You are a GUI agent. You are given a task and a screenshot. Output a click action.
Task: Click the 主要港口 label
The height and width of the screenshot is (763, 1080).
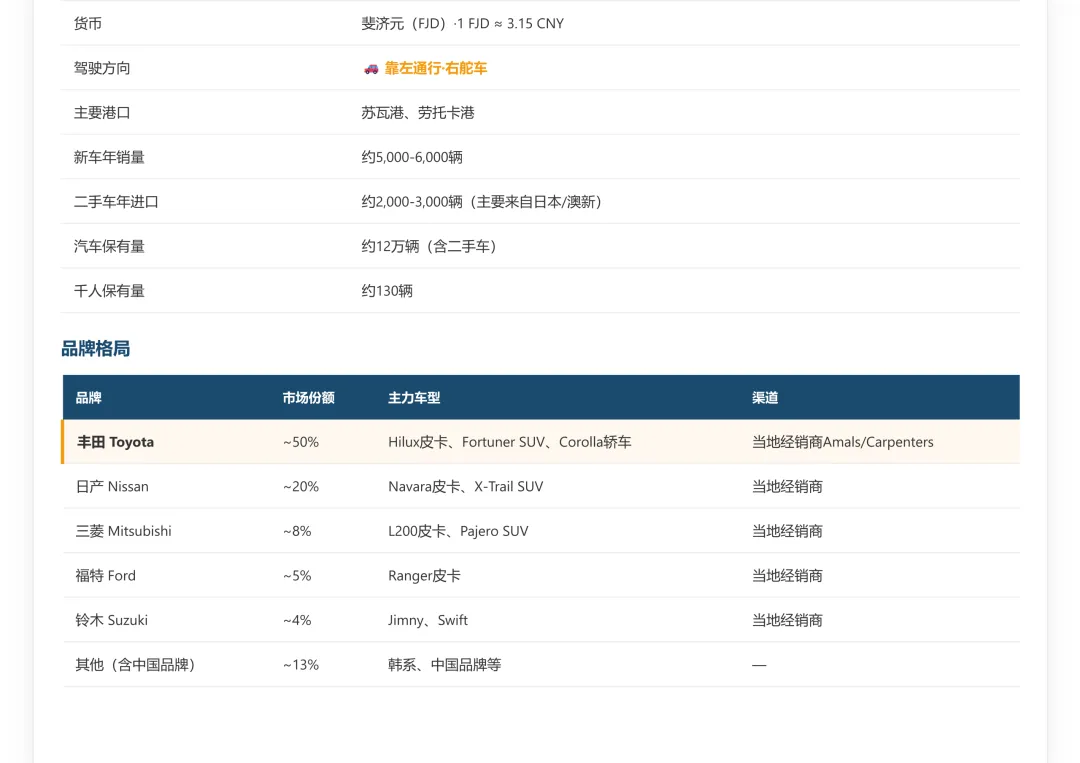click(x=102, y=113)
